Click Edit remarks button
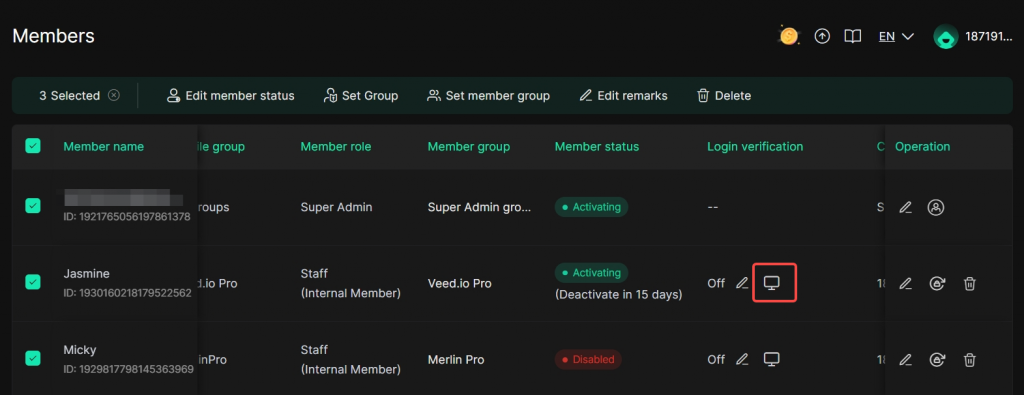 click(x=623, y=95)
